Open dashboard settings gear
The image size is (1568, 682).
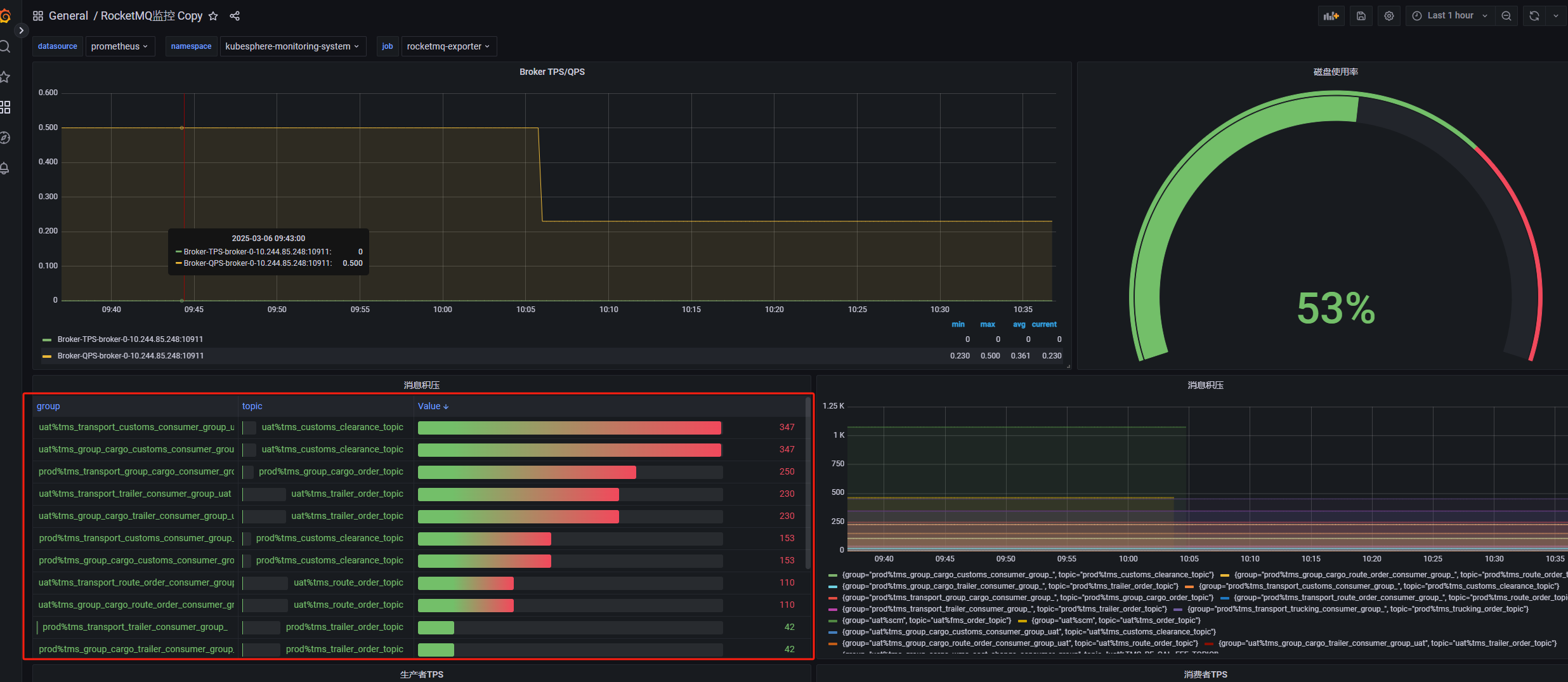tap(1389, 16)
